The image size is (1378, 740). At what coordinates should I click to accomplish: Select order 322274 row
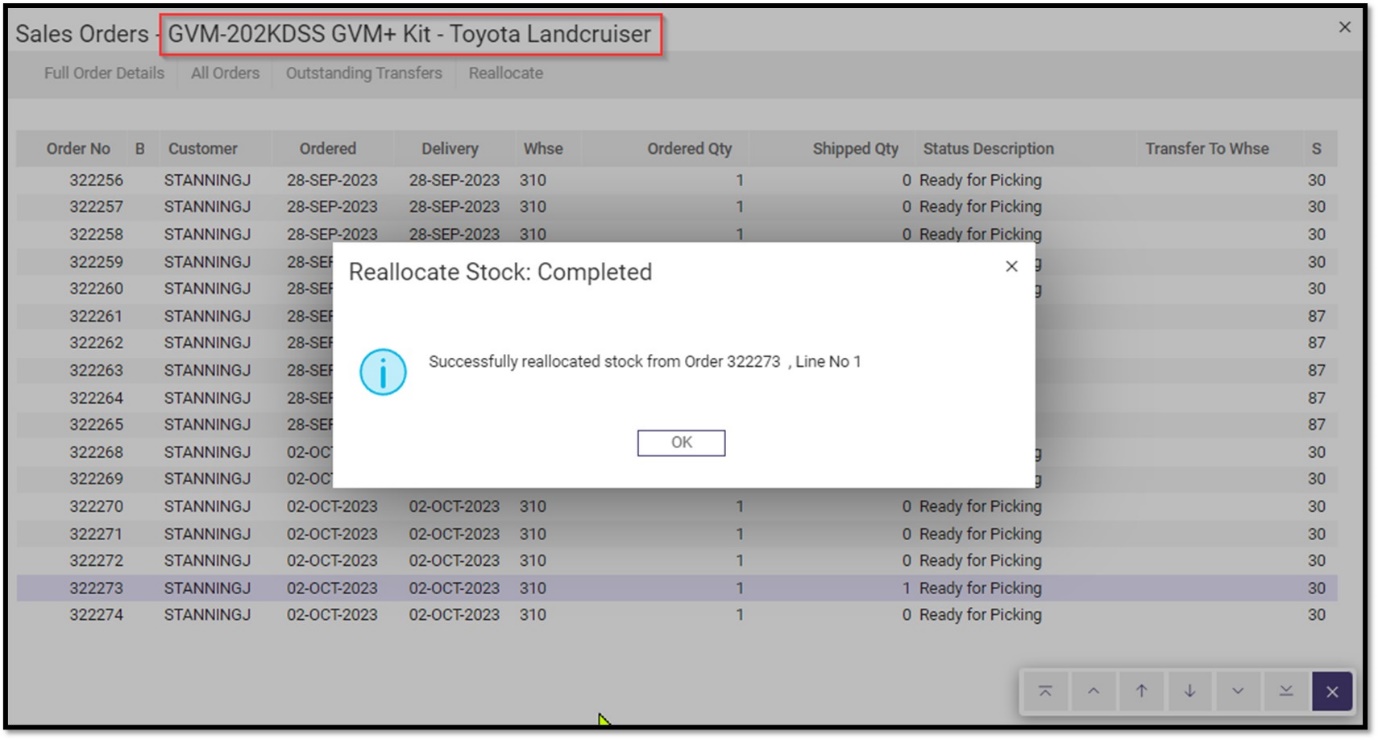[x=677, y=615]
